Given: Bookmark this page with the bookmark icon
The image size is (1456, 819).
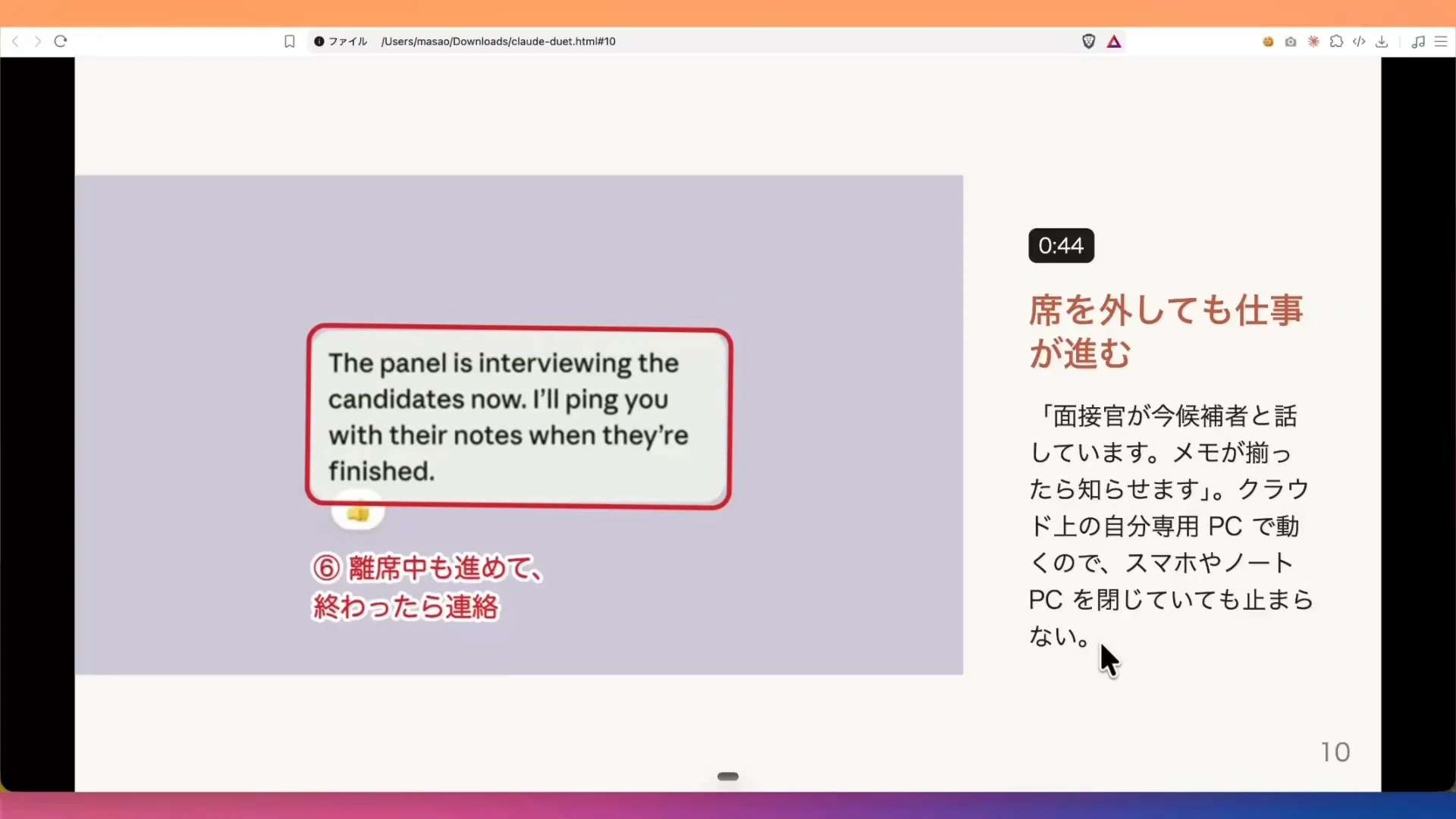Looking at the screenshot, I should click(290, 42).
